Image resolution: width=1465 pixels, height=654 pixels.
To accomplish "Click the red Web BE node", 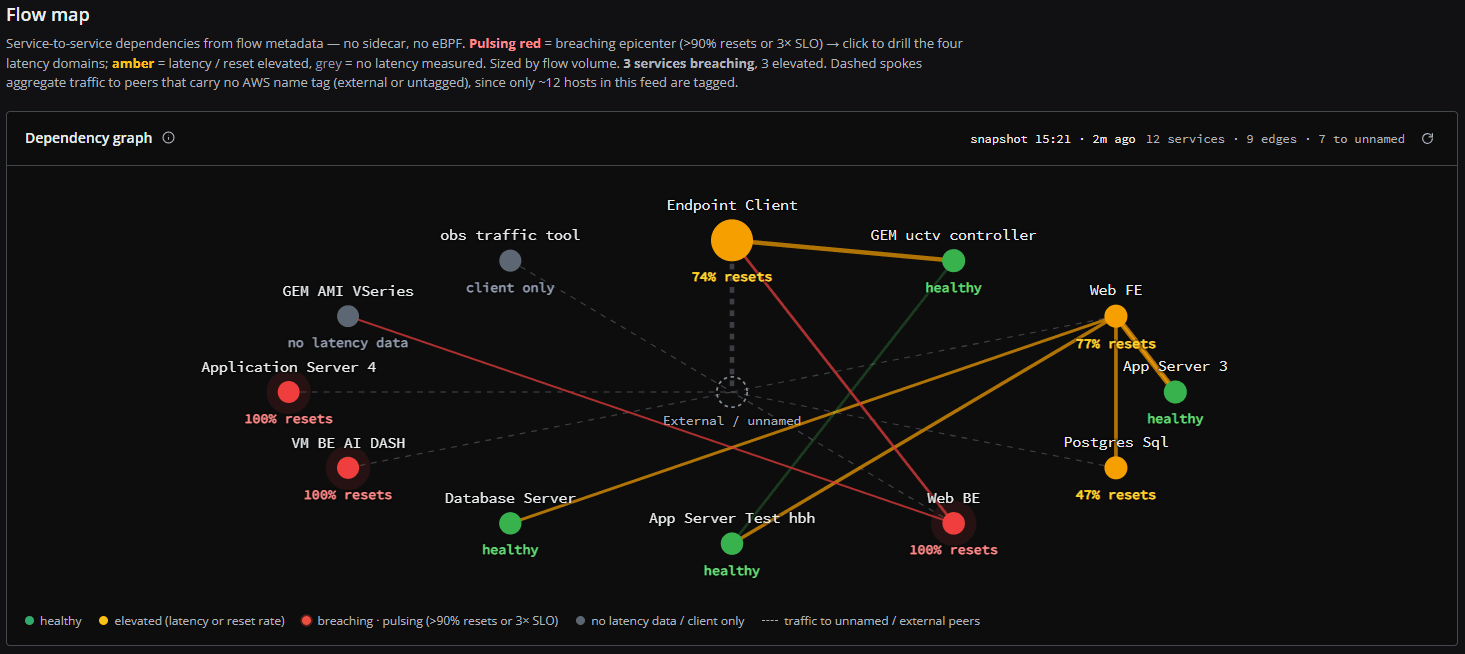I will pyautogui.click(x=953, y=523).
